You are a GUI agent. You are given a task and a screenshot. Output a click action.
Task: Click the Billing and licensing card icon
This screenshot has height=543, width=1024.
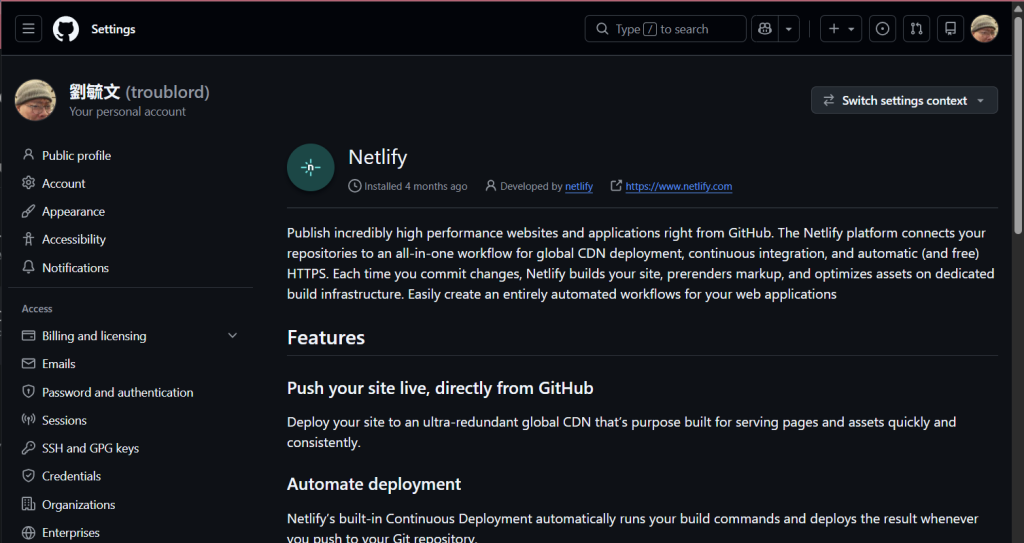[28, 335]
